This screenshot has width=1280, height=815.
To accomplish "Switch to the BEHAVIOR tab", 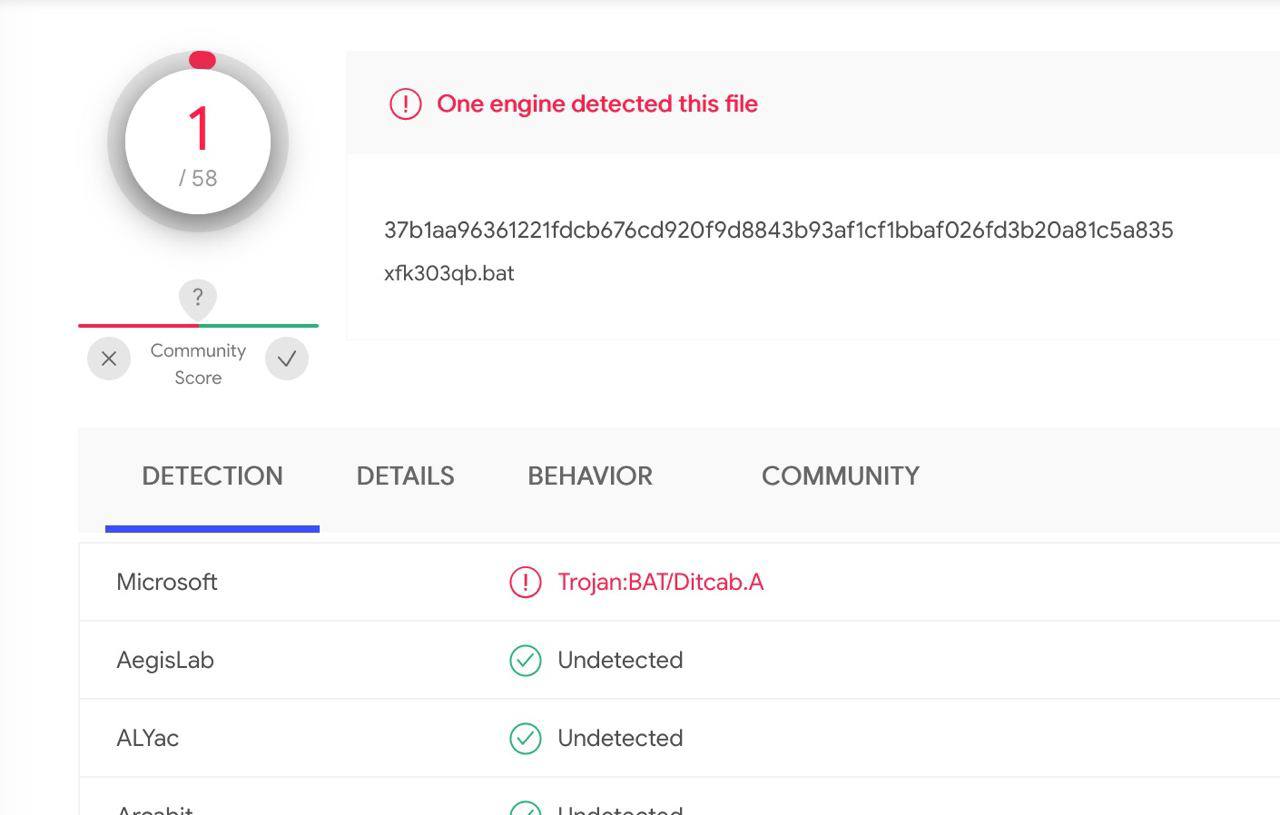I will (590, 476).
